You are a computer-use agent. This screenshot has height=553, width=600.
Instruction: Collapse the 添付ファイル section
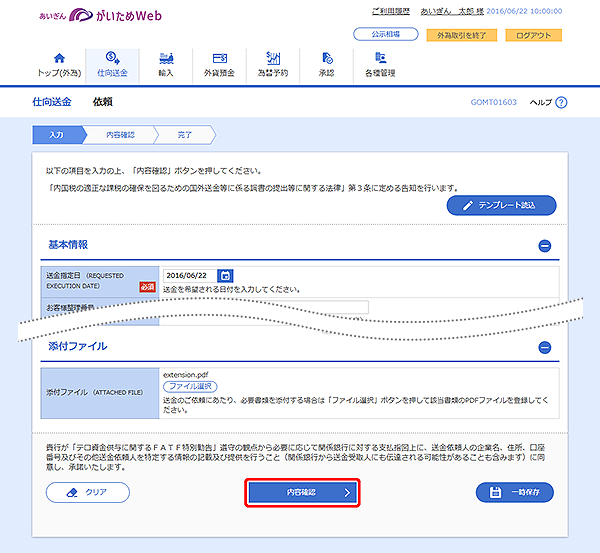[545, 347]
